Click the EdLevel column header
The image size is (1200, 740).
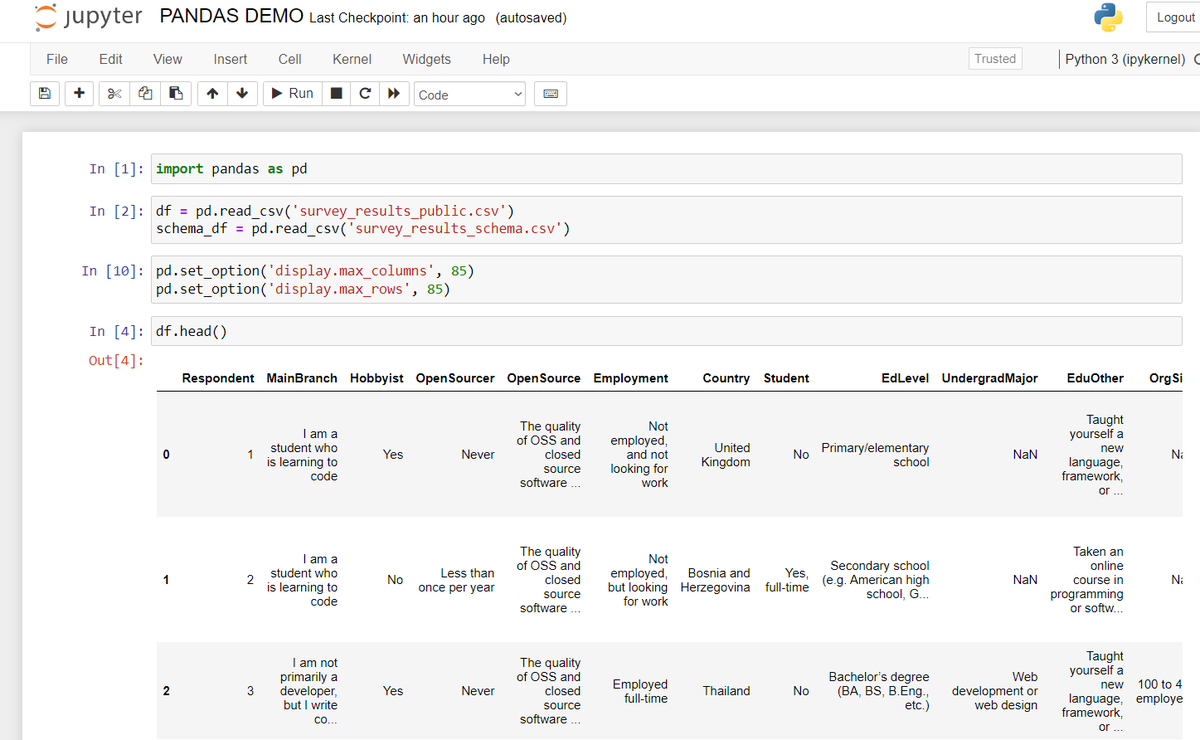click(x=905, y=378)
